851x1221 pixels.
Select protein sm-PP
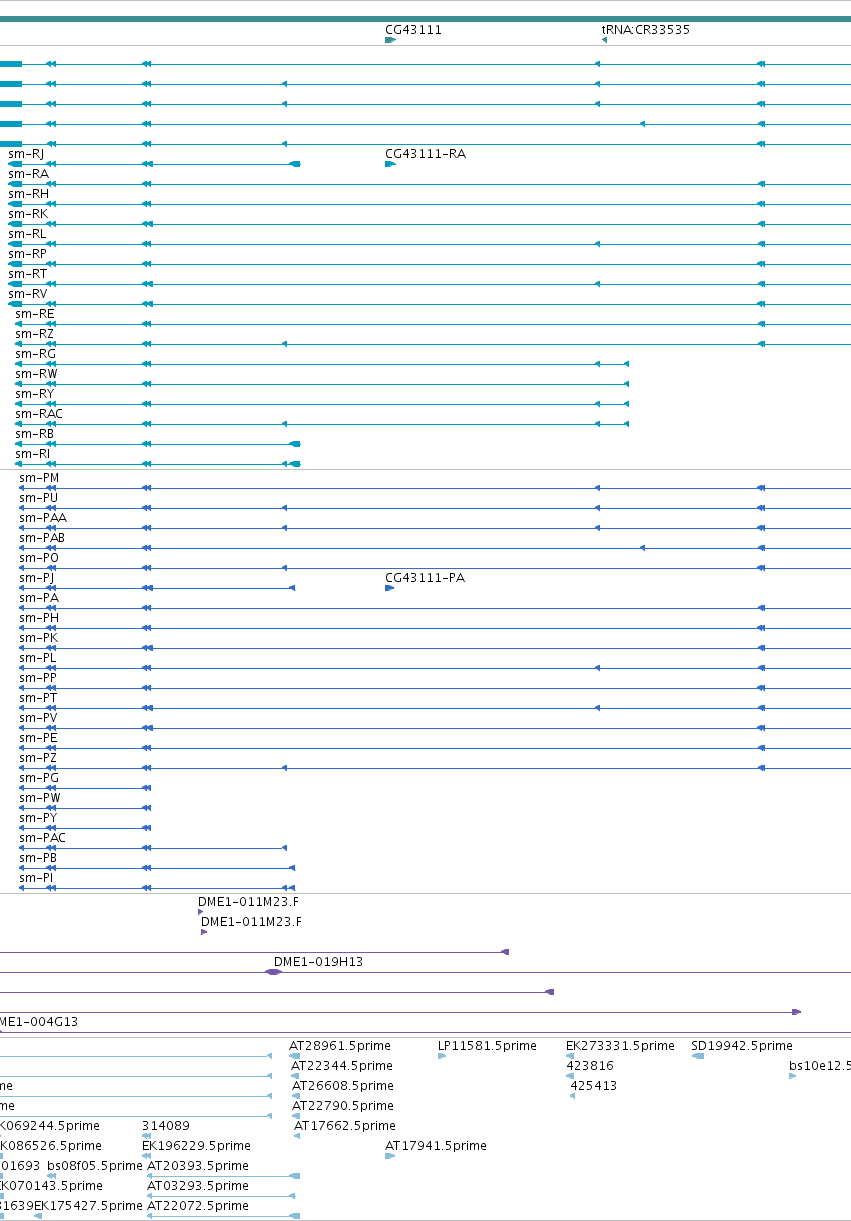pos(38,678)
